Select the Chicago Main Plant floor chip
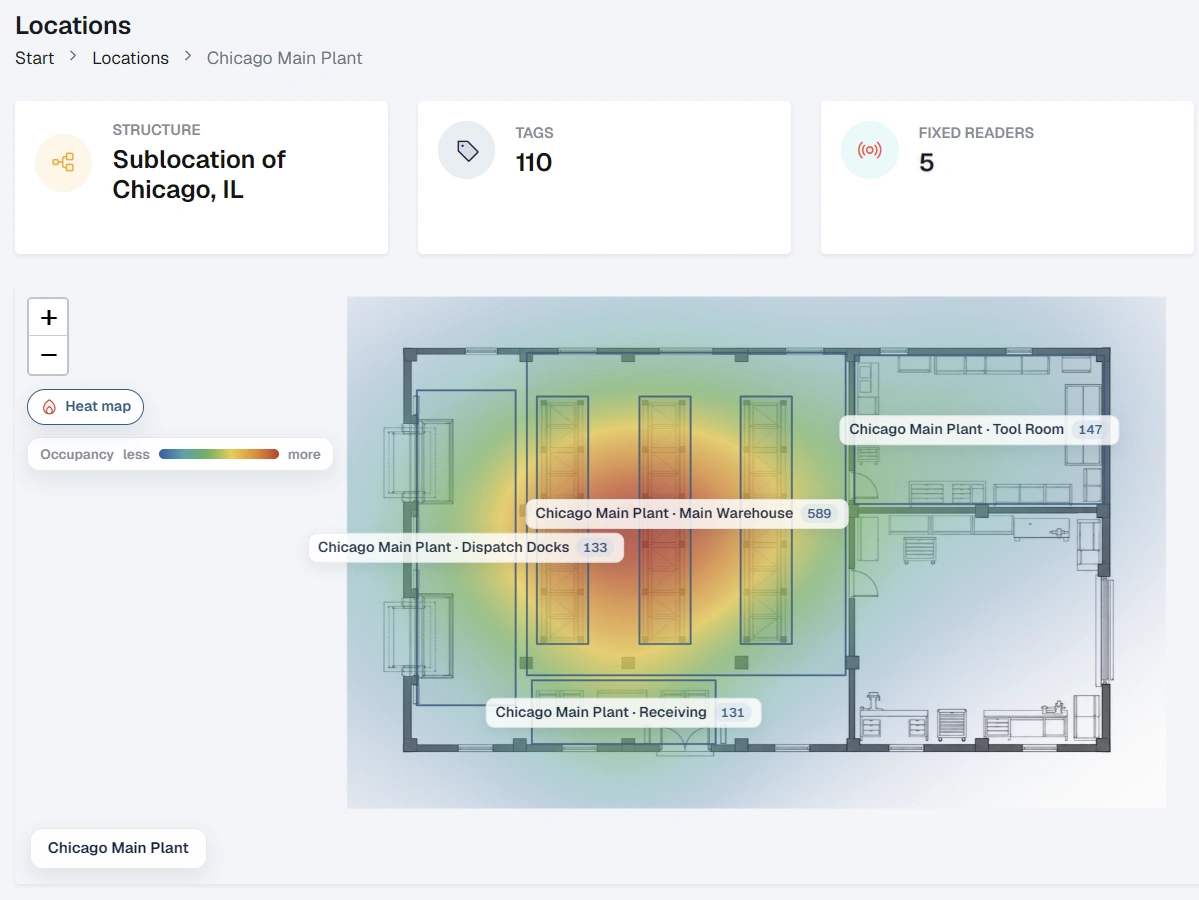Viewport: 1199px width, 900px height. pos(118,848)
